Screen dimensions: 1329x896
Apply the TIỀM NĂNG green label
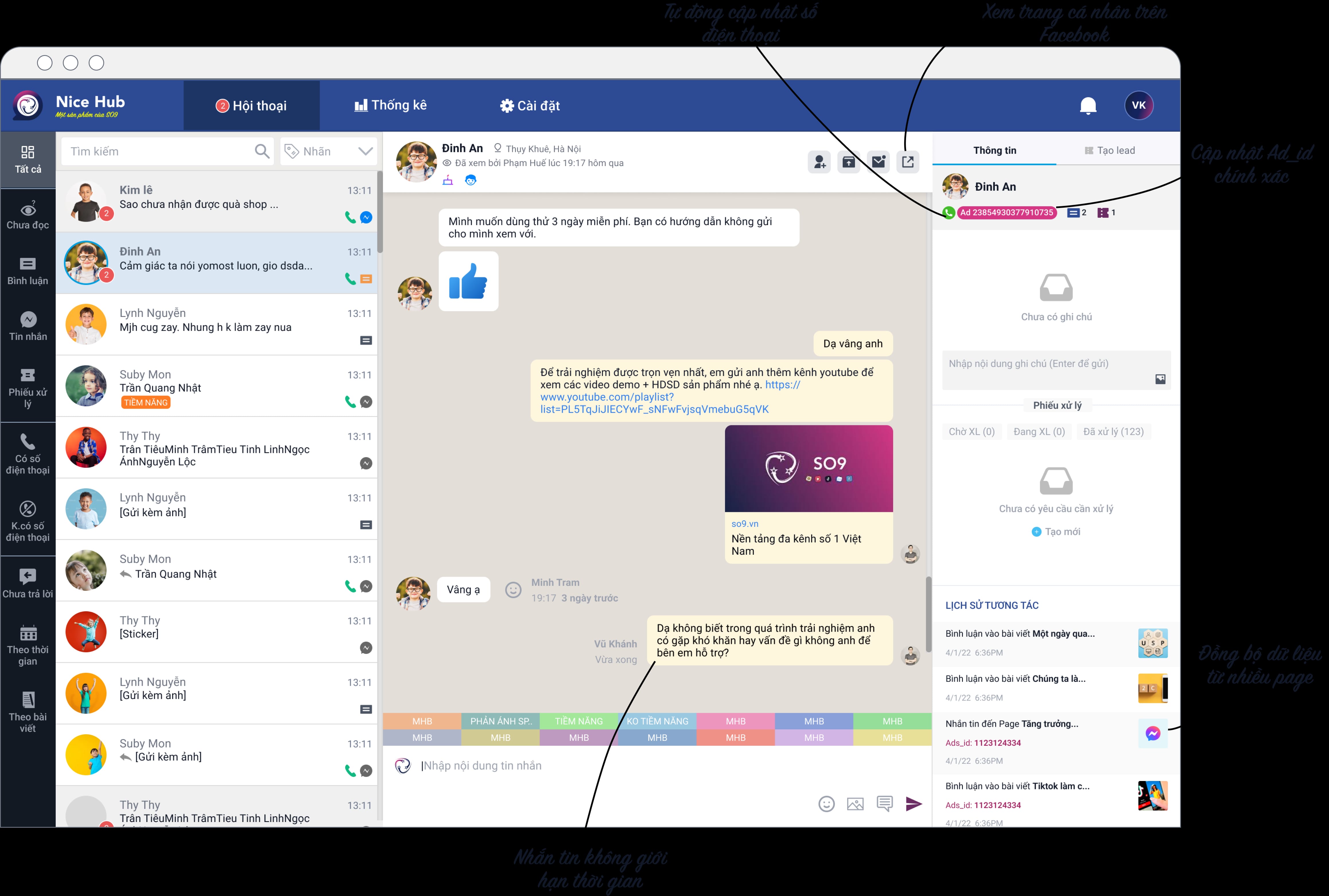579,721
